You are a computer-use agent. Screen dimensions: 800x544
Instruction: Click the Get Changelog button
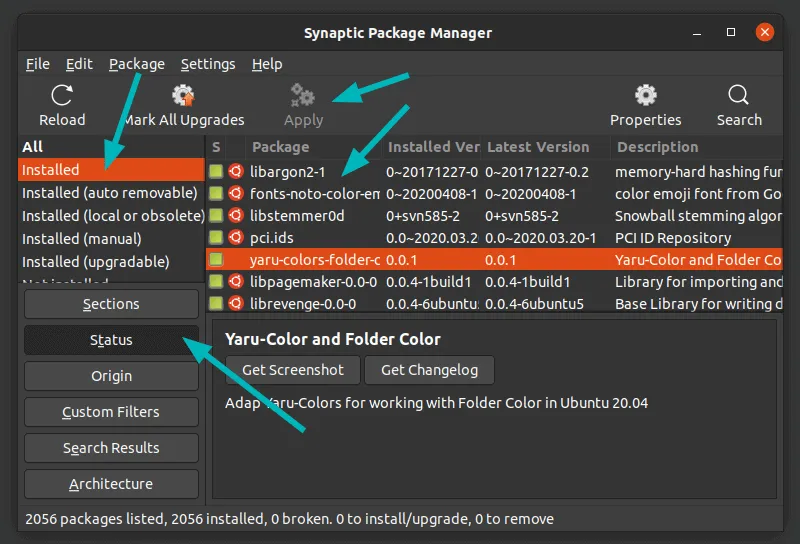pyautogui.click(x=429, y=370)
